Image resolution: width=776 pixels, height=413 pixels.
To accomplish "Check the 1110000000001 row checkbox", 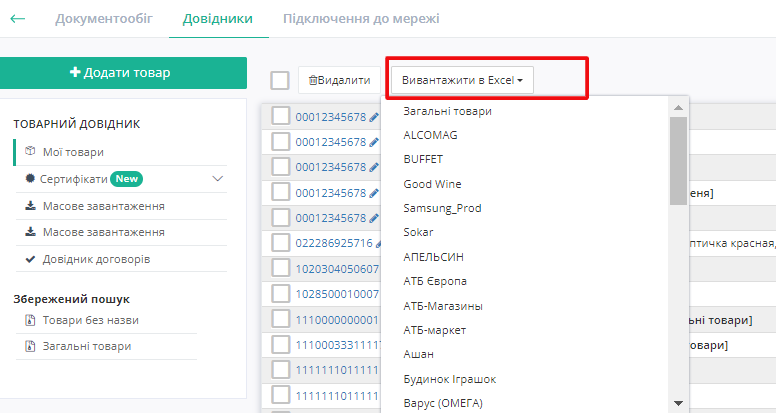I will coord(281,319).
